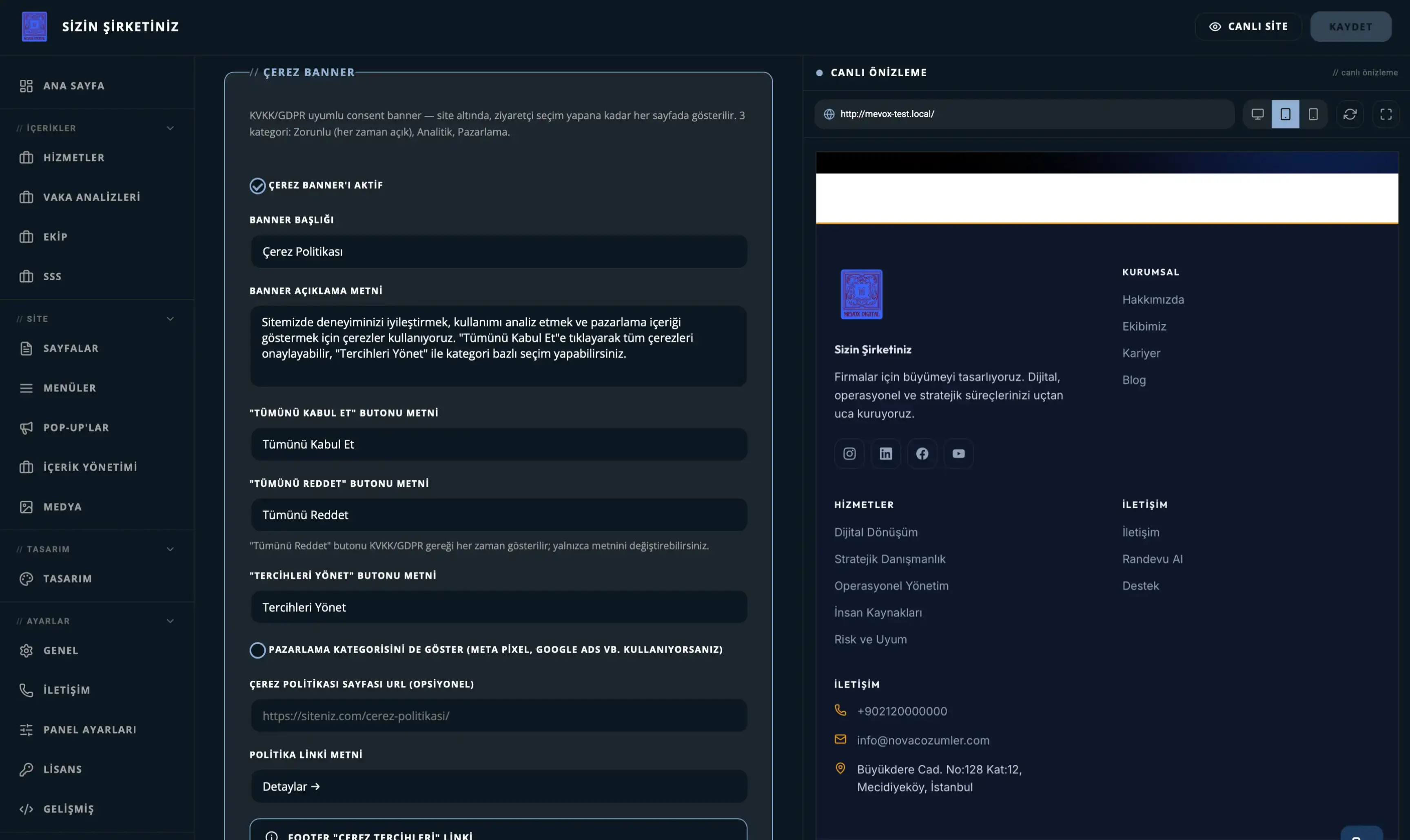
Task: Click the preview URL address bar
Action: (x=1024, y=114)
